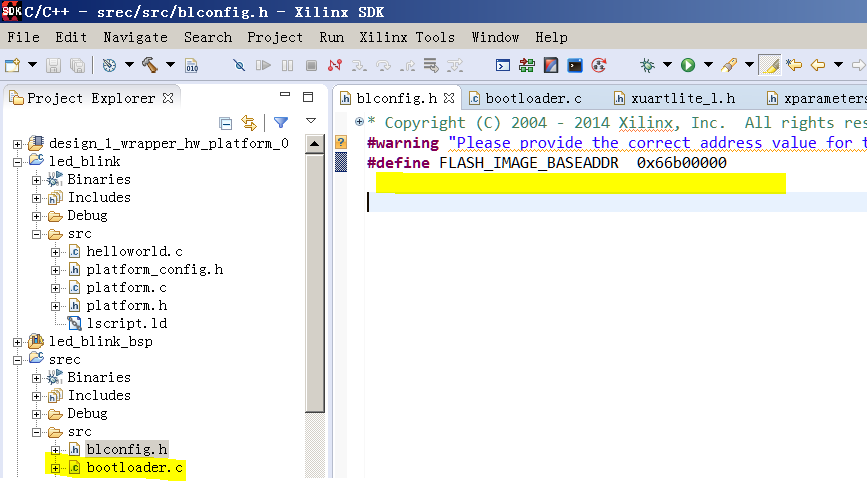Viewport: 867px width, 482px height.
Task: Open the Build hammer dropdown arrow
Action: click(170, 65)
